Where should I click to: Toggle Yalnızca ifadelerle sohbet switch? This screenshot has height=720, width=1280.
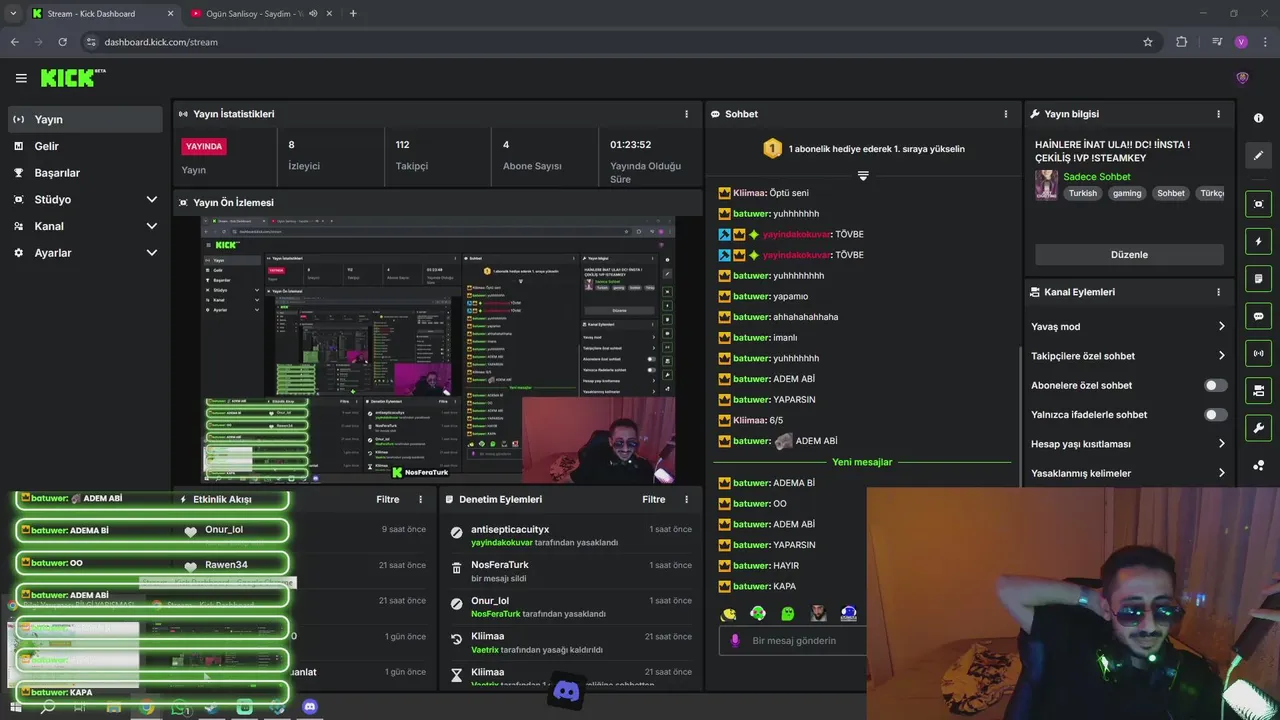pos(1215,414)
